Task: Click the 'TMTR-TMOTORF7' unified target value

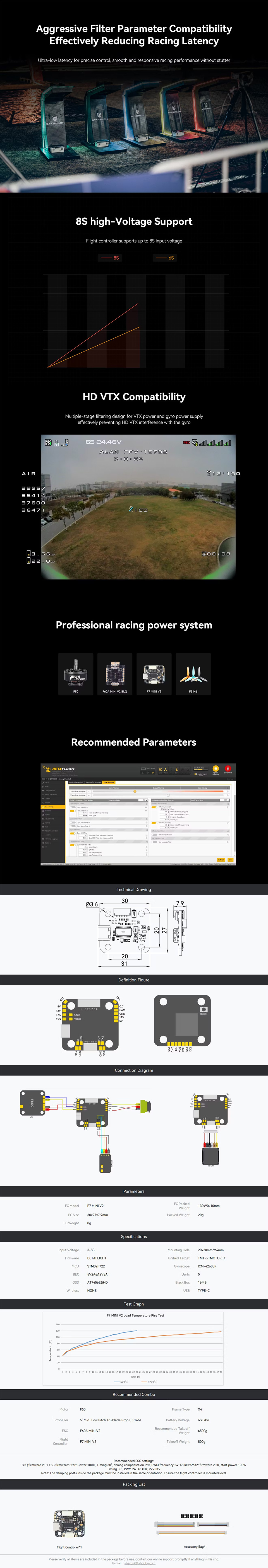Action: pos(211,1258)
